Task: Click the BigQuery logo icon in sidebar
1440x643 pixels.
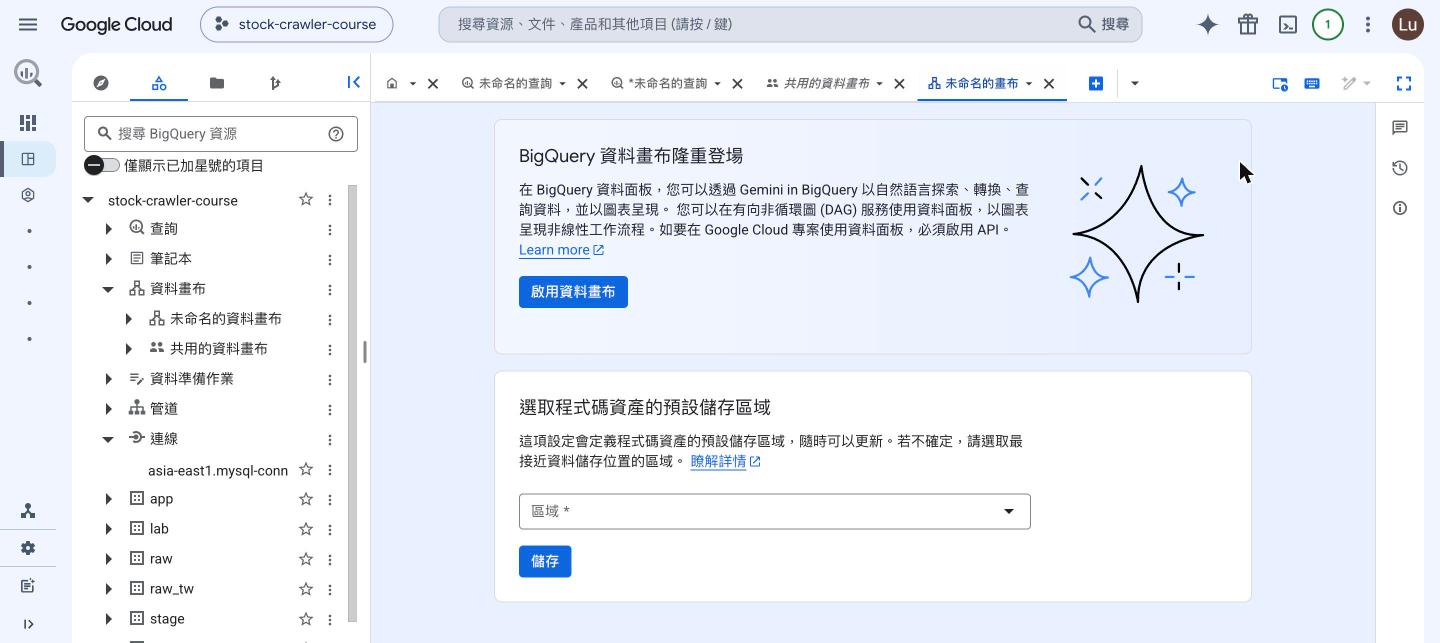Action: click(x=28, y=72)
